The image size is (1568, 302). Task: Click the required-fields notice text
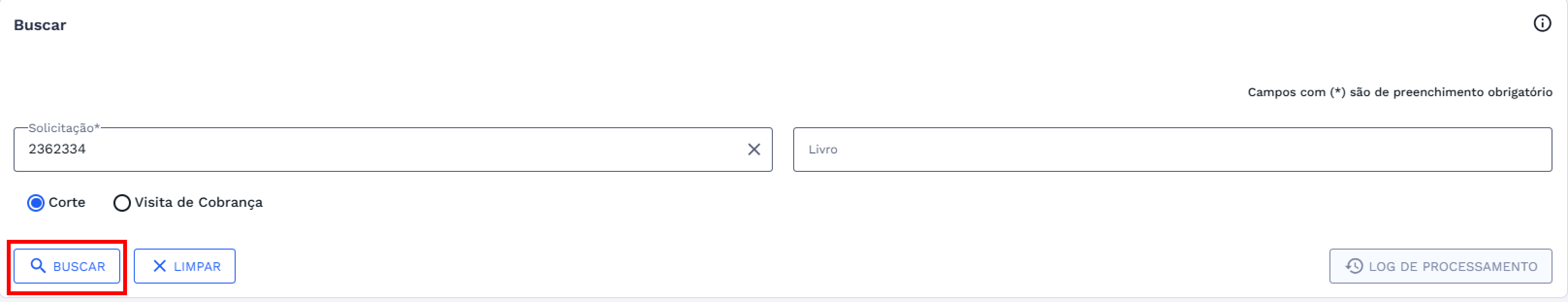click(1399, 92)
